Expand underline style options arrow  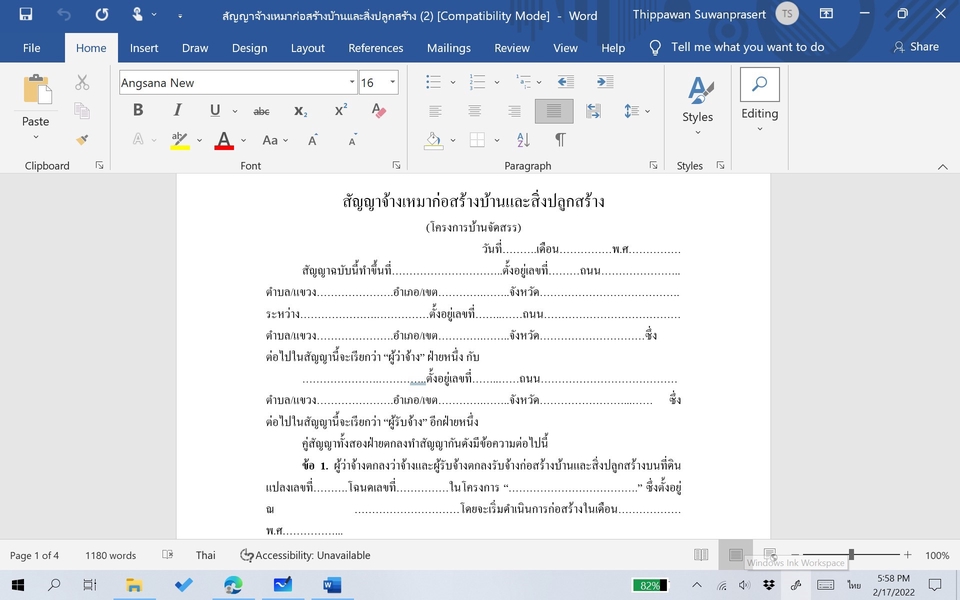(234, 111)
